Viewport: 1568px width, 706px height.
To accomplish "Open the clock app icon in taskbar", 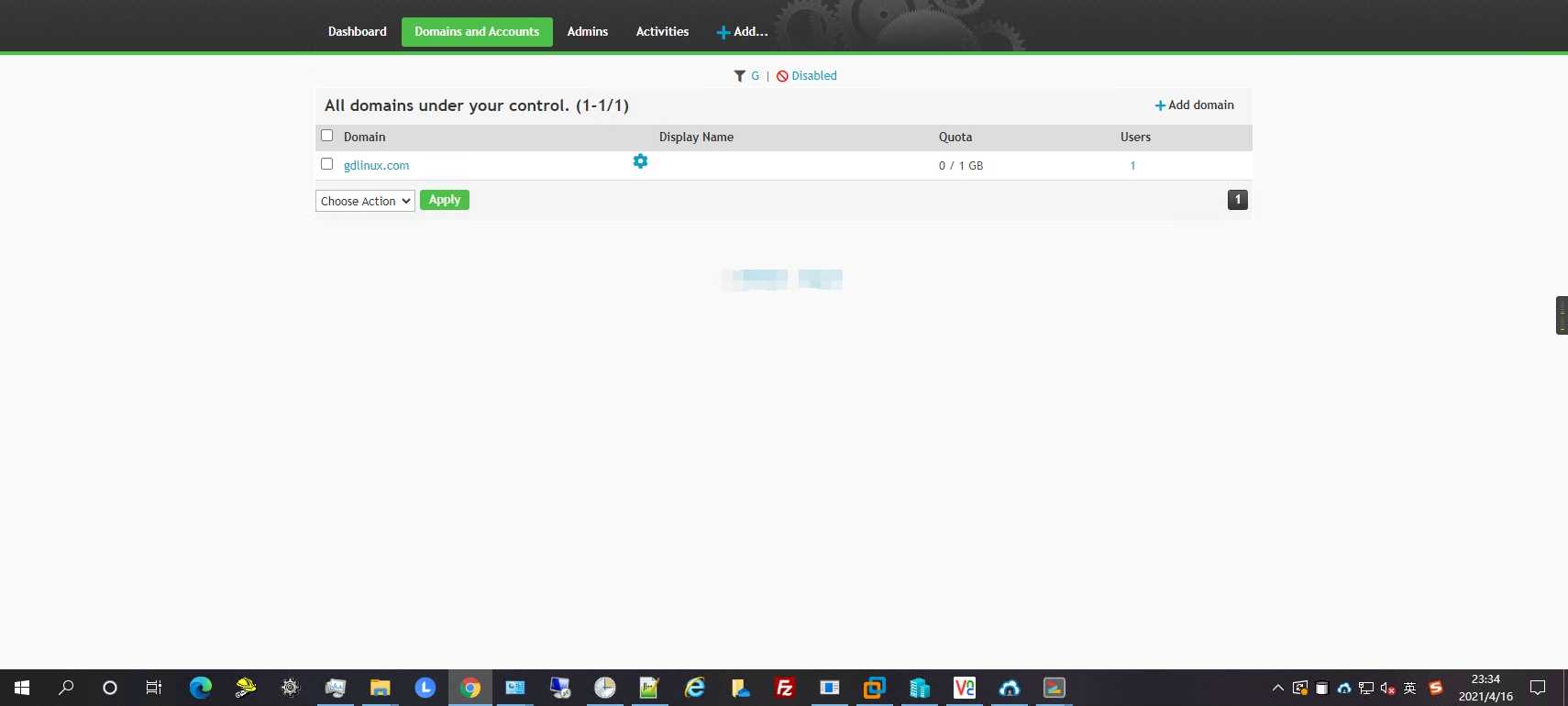I will (x=604, y=688).
